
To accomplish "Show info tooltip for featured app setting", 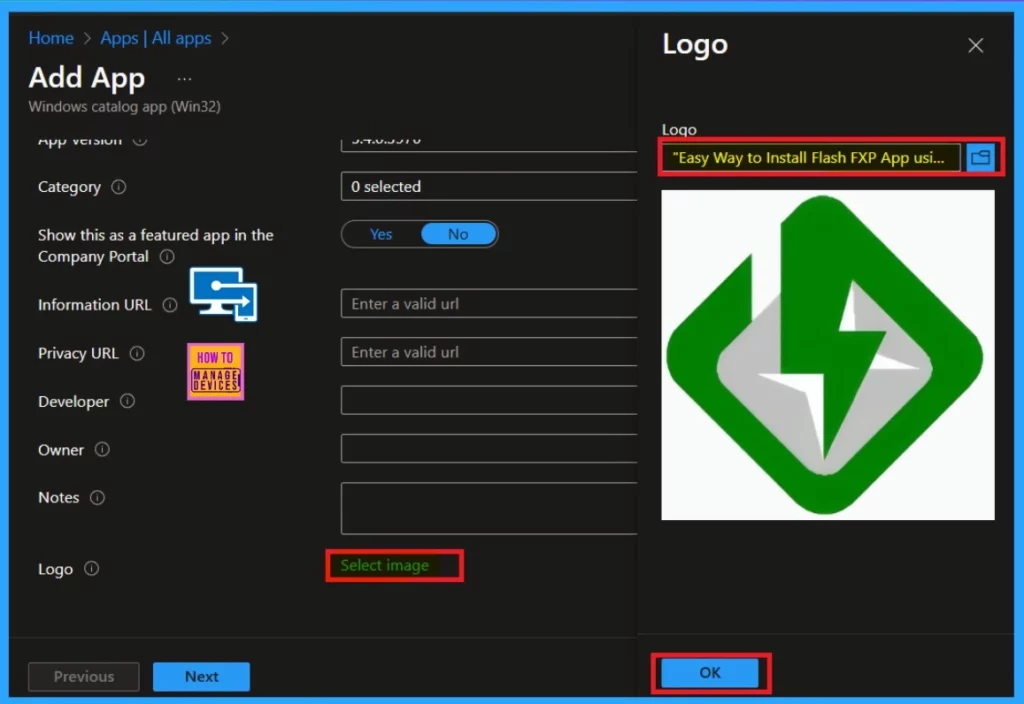I will coord(167,257).
